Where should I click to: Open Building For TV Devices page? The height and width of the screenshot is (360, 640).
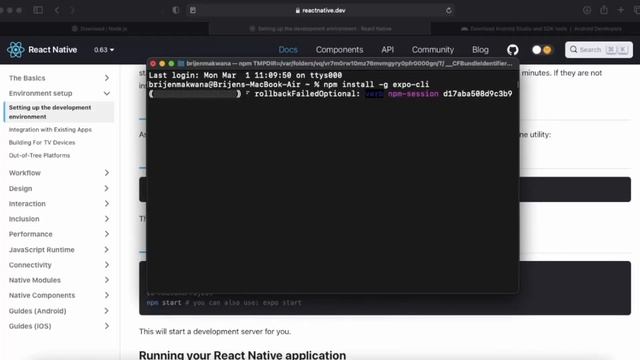tap(42, 142)
